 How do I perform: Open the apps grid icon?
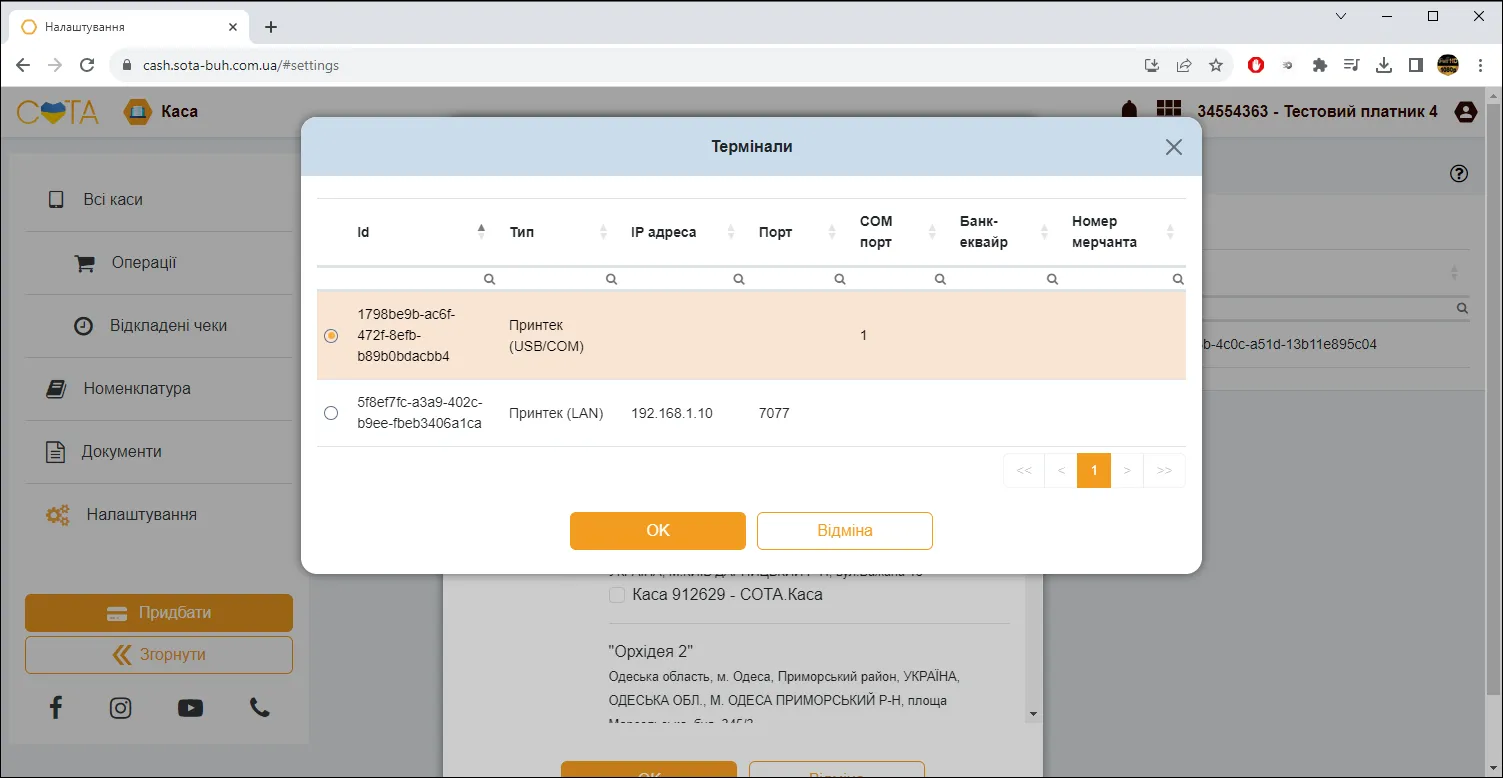click(x=1168, y=110)
